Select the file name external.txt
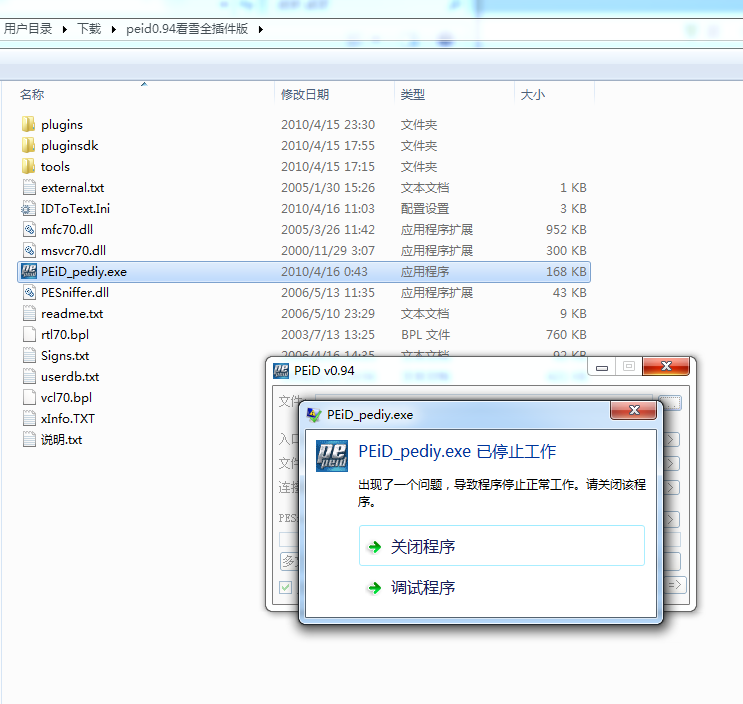The image size is (743, 704). (72, 188)
